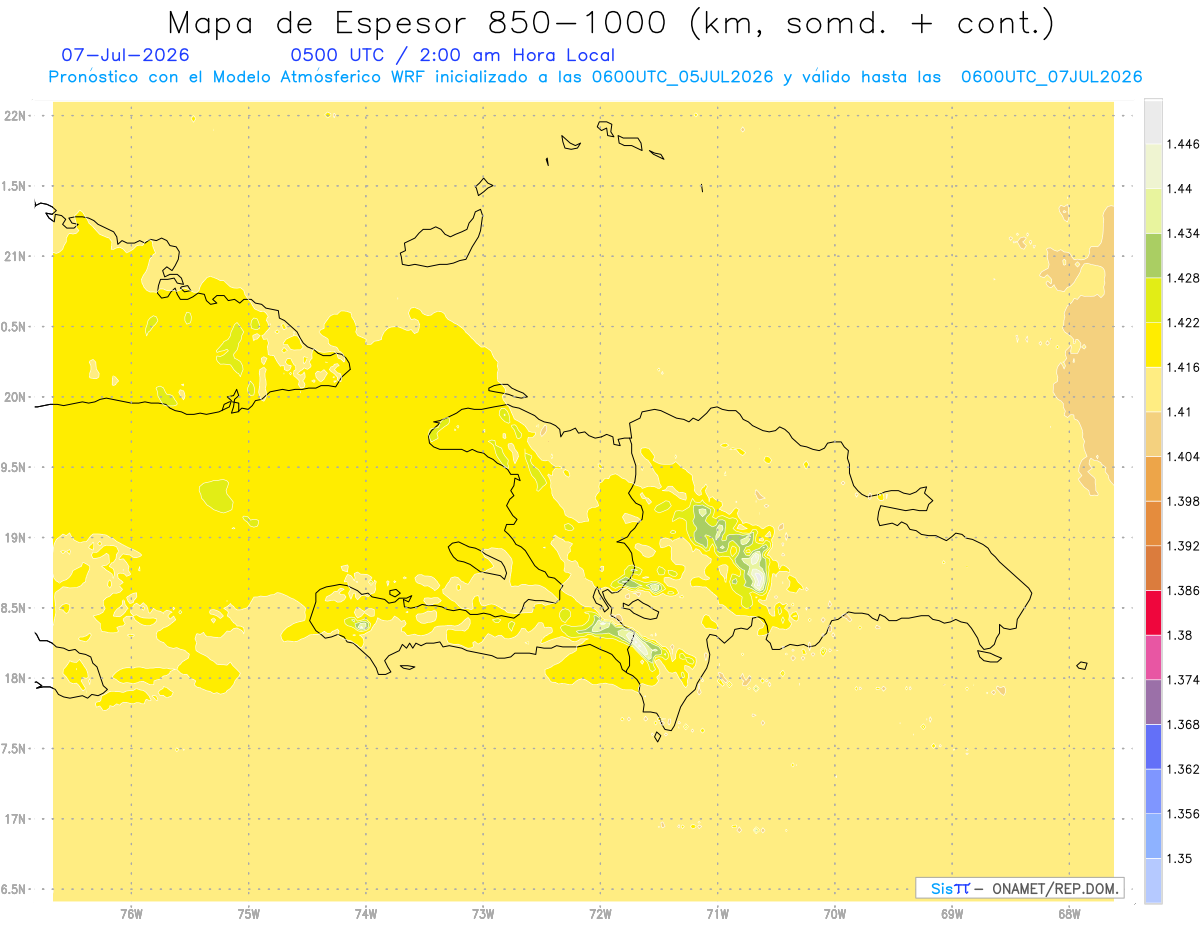Click the '69W' longitude label
Image resolution: width=1200 pixels, height=927 pixels.
point(952,914)
